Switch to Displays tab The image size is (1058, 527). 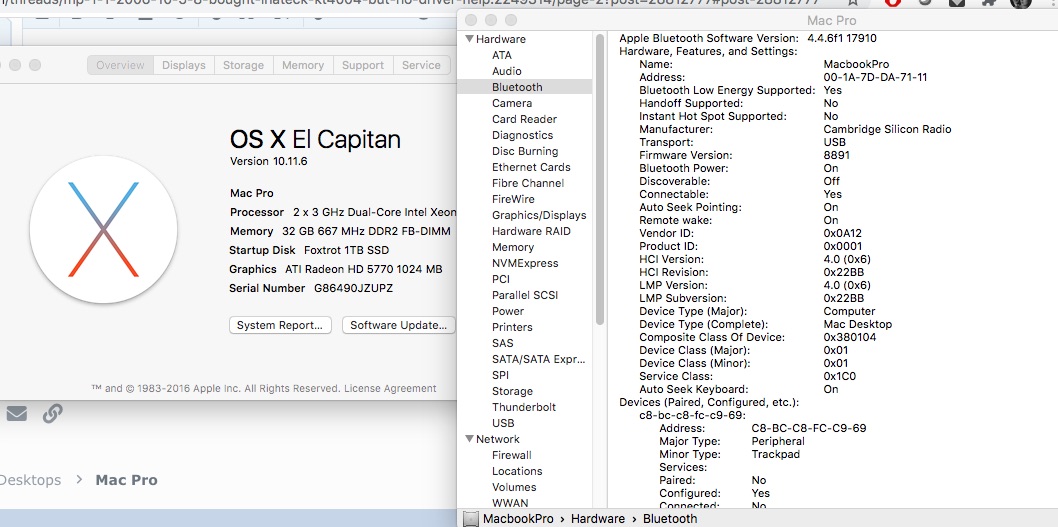click(x=184, y=65)
